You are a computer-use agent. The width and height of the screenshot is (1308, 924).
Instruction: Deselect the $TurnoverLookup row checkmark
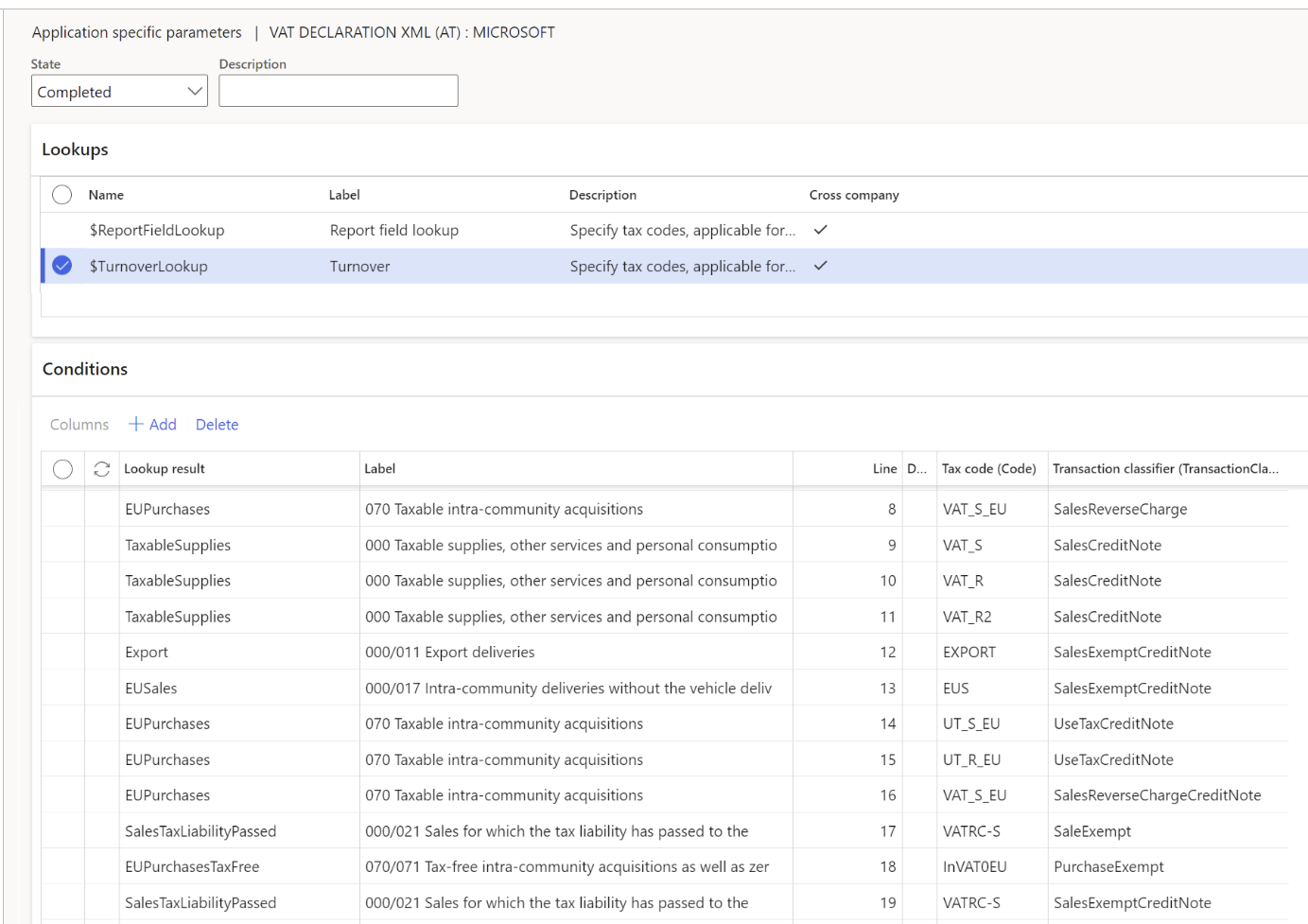click(62, 266)
